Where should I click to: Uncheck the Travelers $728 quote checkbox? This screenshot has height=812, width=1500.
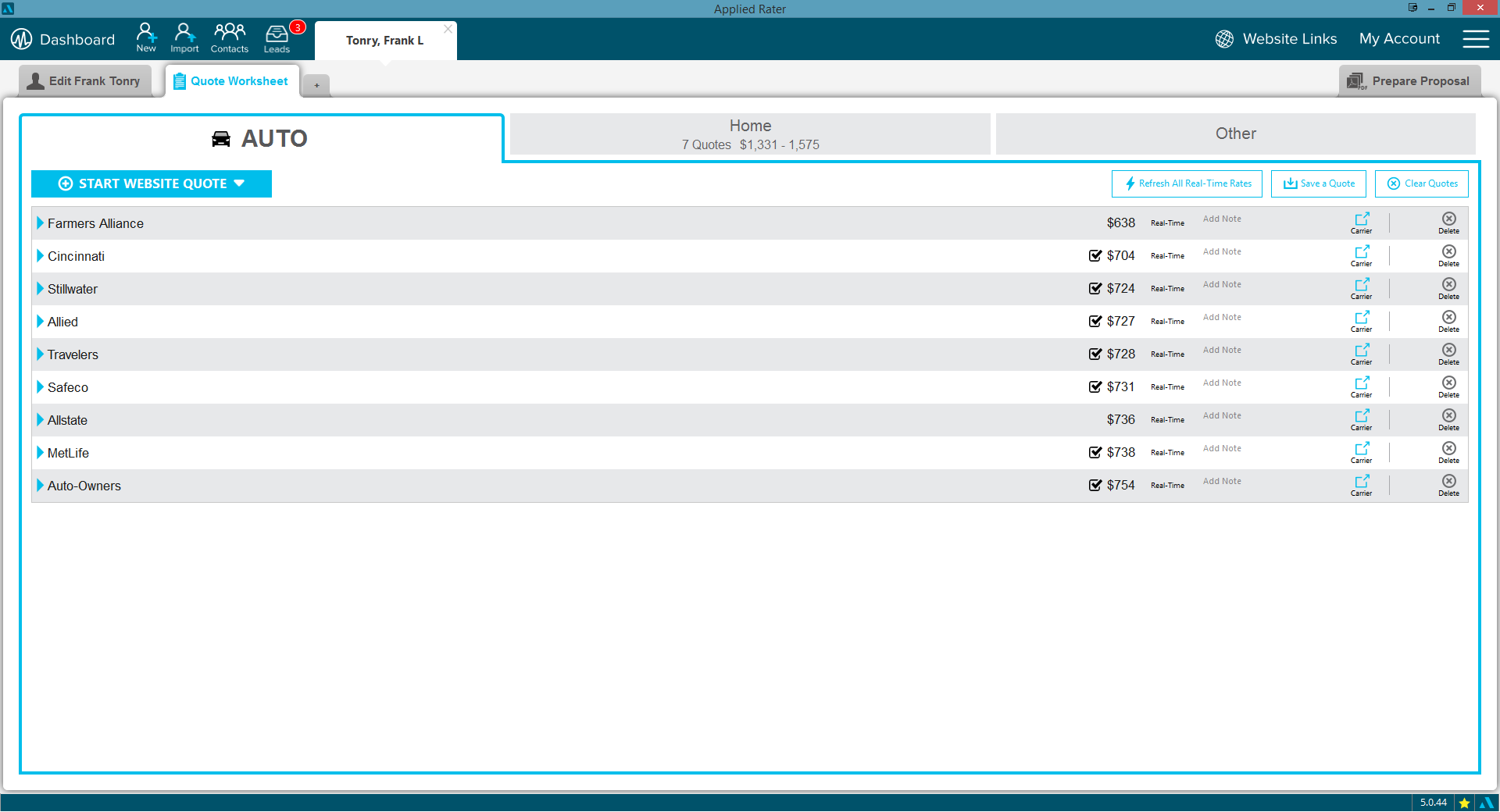click(x=1095, y=354)
